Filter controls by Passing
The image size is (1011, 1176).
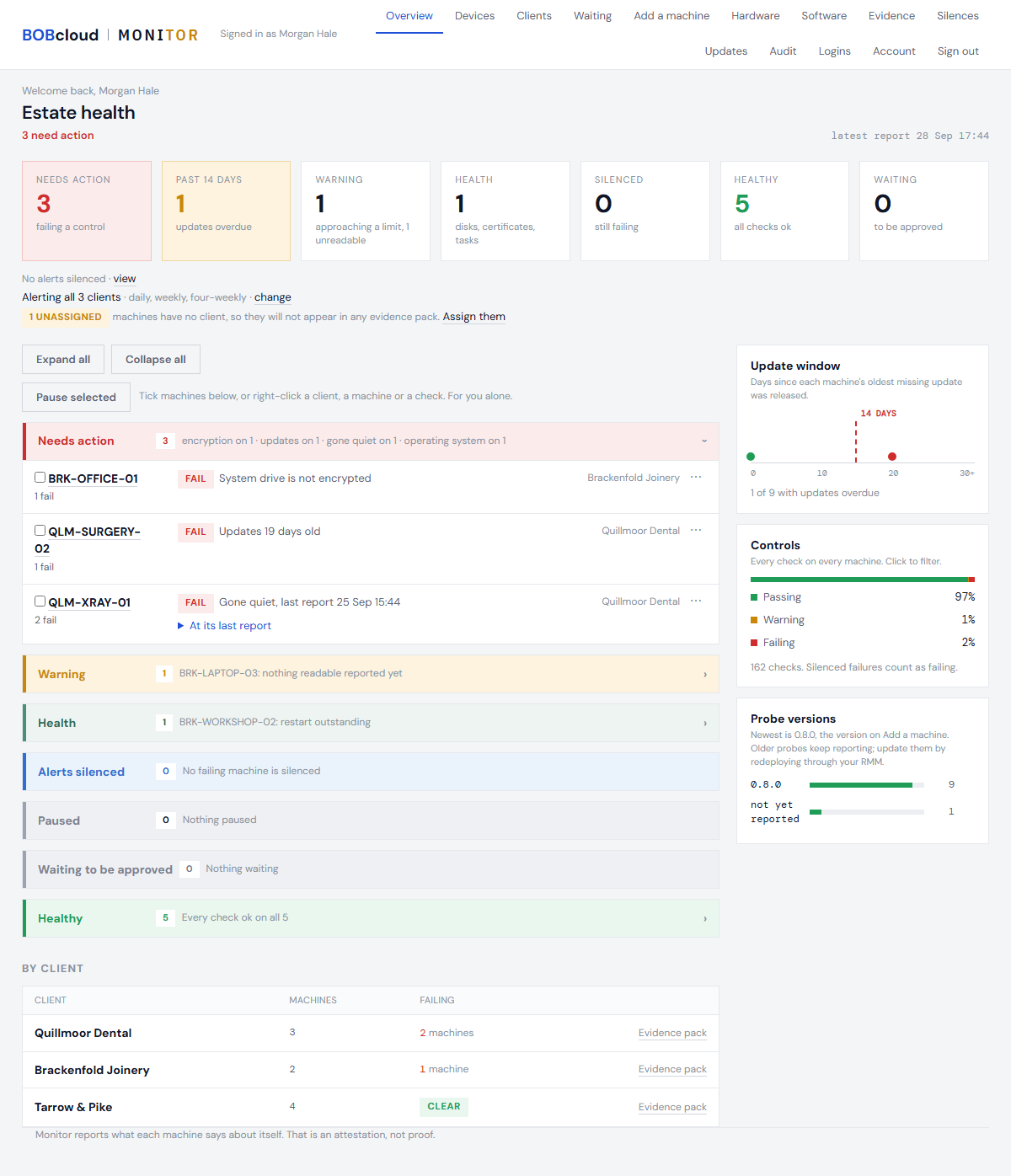click(863, 597)
